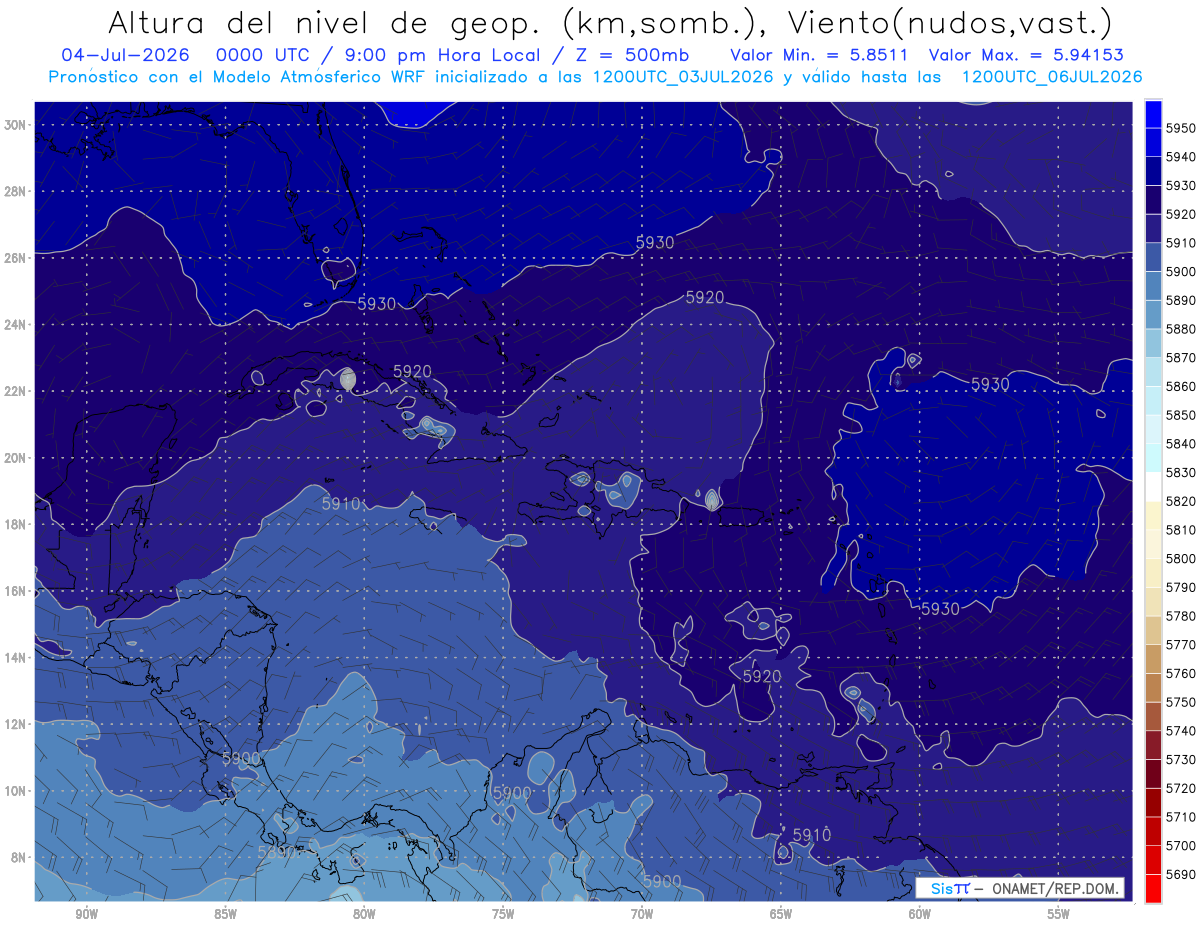Click the '5870' color bar value
This screenshot has height=927, width=1200.
1181,357
